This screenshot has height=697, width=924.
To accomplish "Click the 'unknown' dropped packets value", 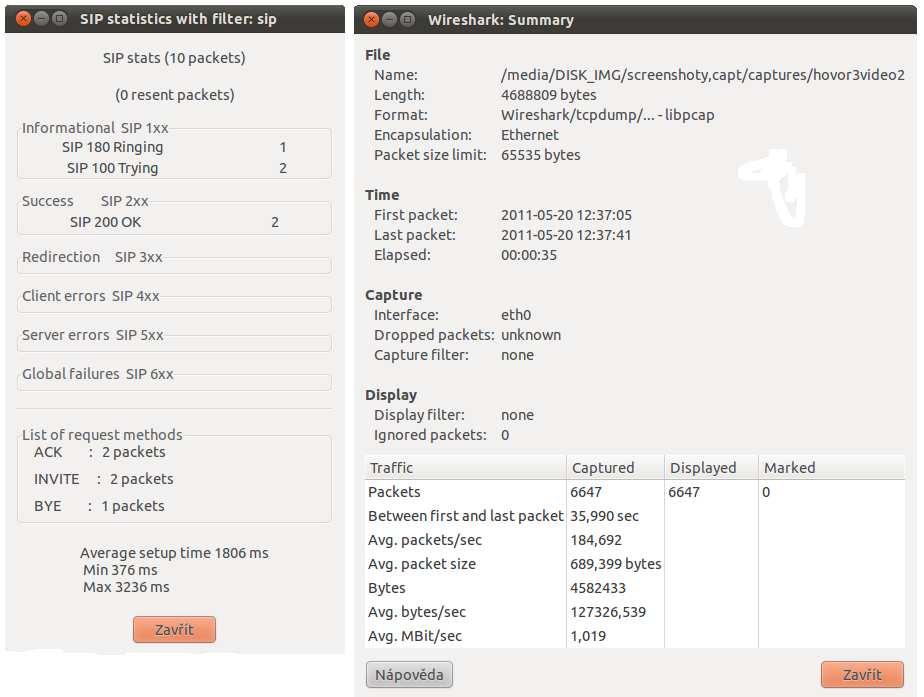I will click(x=531, y=335).
